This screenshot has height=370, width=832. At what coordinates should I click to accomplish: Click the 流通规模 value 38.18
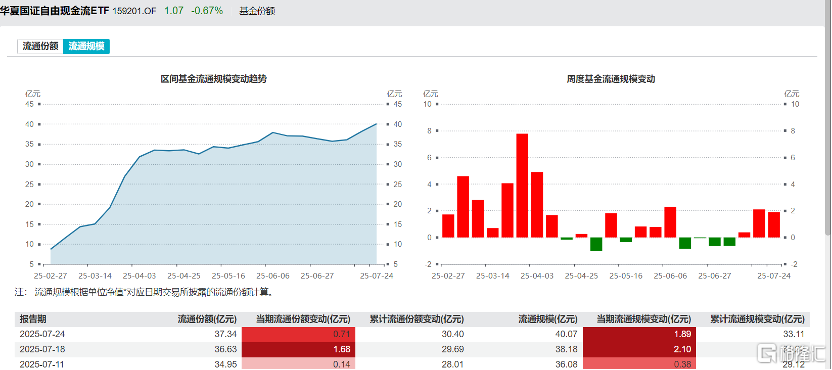click(x=567, y=349)
